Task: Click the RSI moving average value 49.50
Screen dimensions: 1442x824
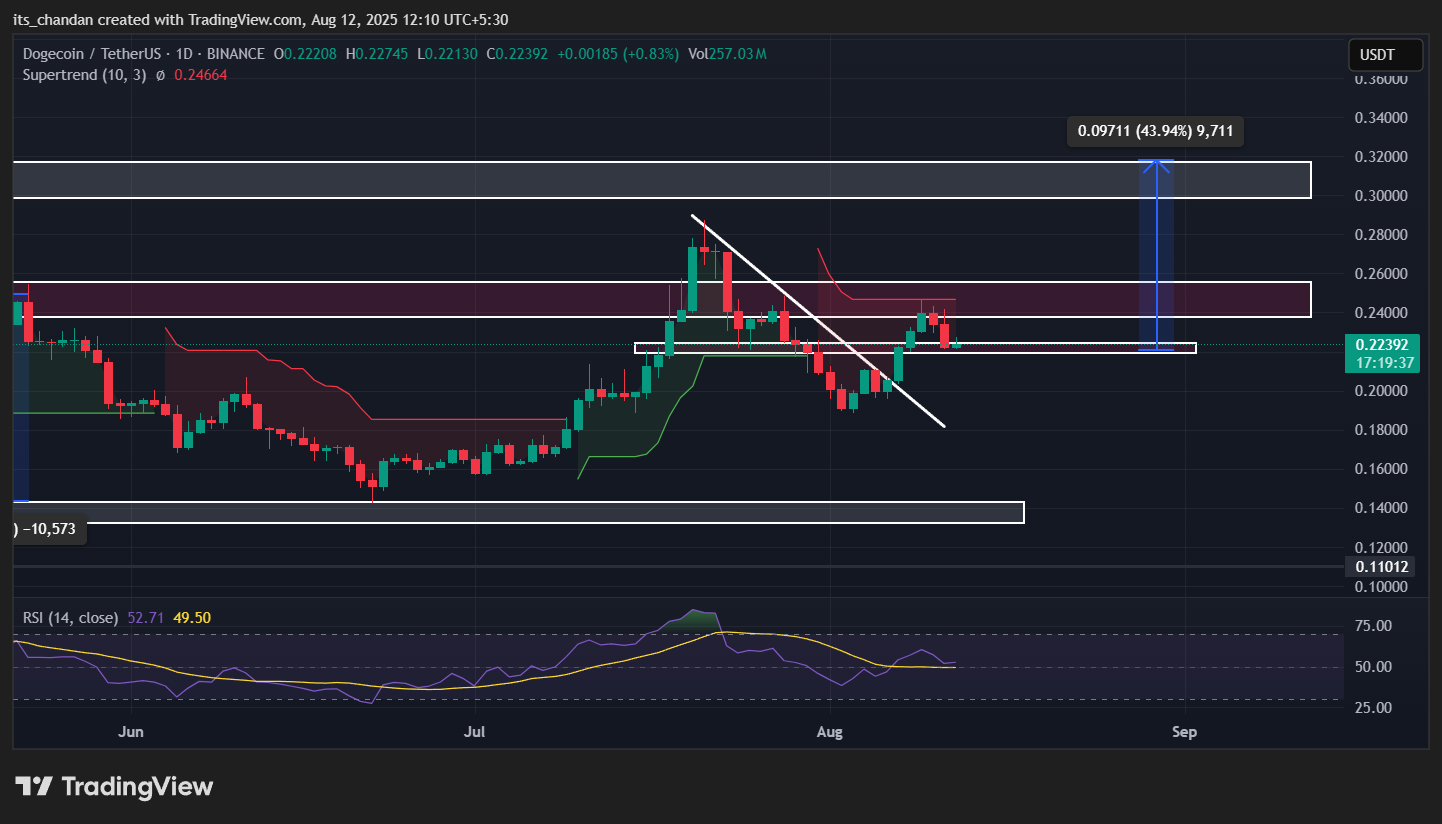Action: pyautogui.click(x=191, y=618)
